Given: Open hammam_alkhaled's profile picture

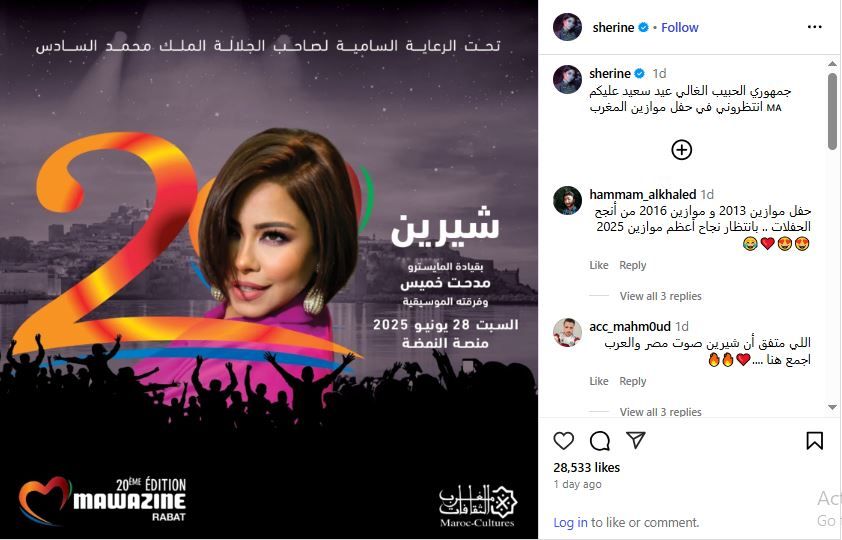Looking at the screenshot, I should tap(567, 201).
